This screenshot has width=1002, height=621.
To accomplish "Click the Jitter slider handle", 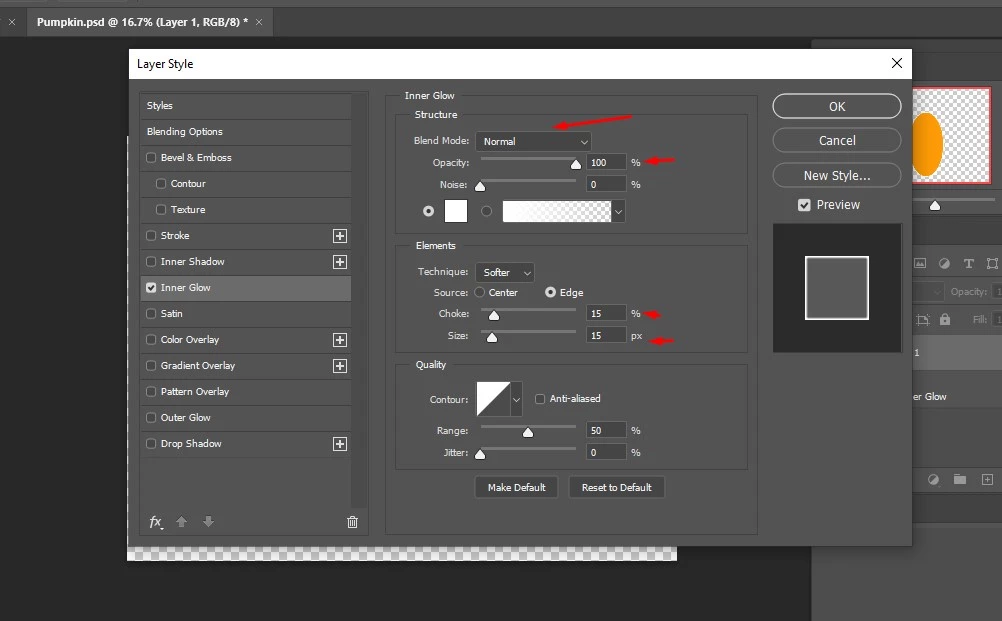I will (480, 454).
